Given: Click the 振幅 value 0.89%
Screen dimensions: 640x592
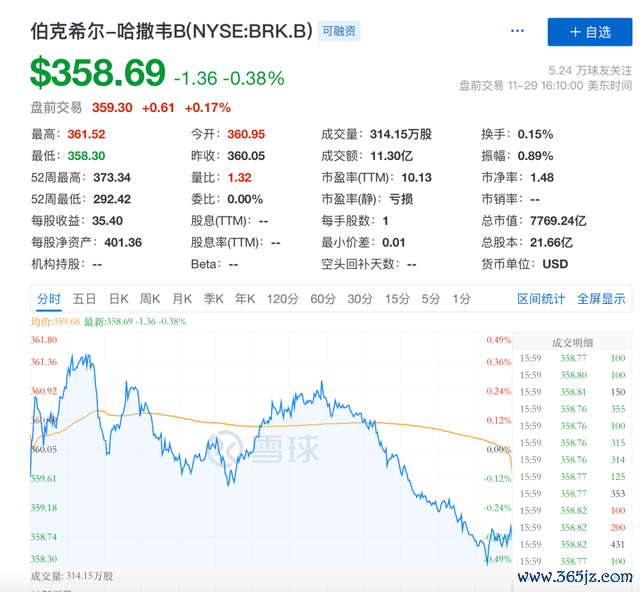Looking at the screenshot, I should [536, 156].
